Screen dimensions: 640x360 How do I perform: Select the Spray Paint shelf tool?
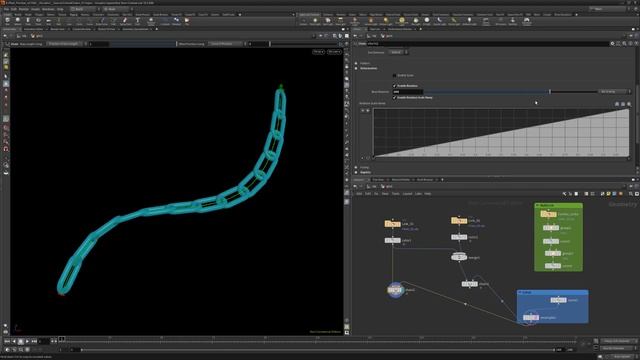(125, 21)
